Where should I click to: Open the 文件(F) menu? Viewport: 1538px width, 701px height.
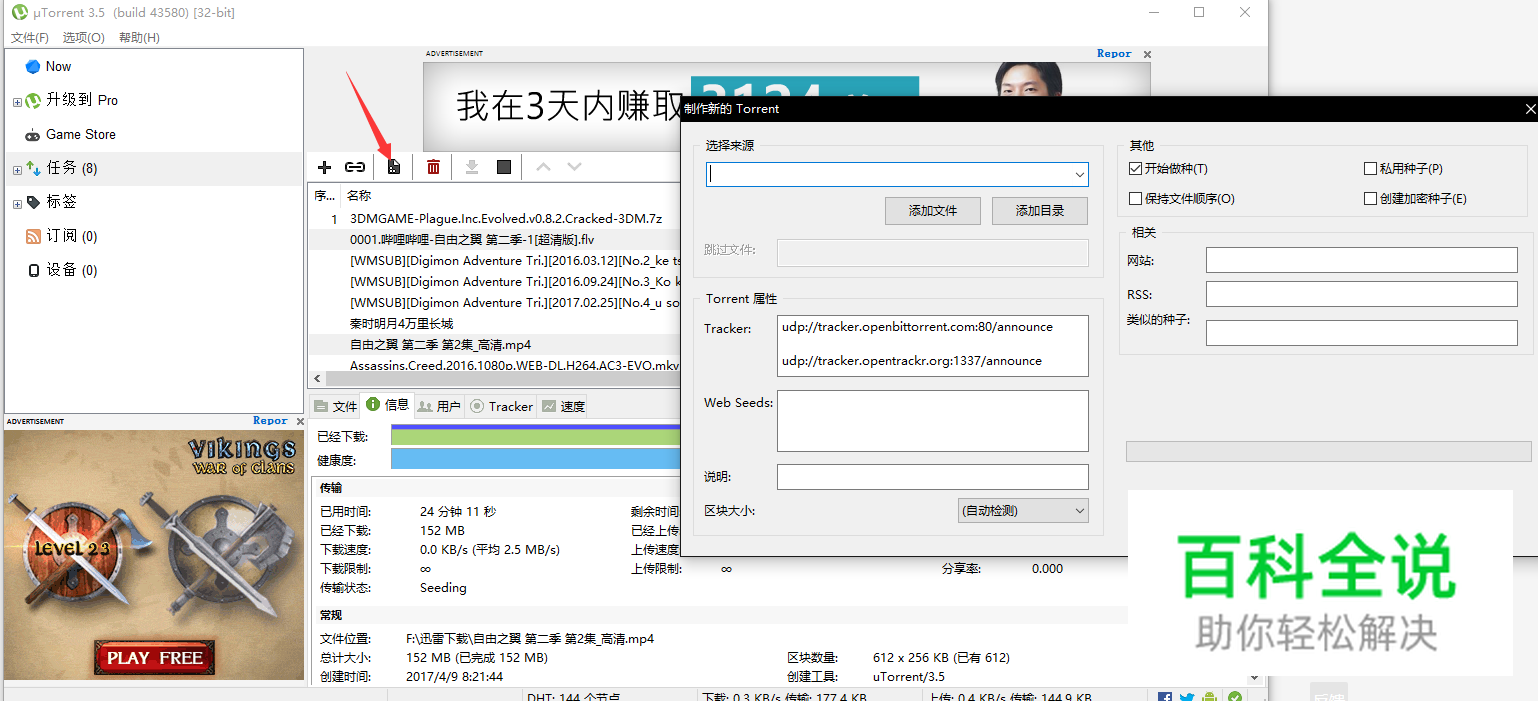tap(30, 38)
